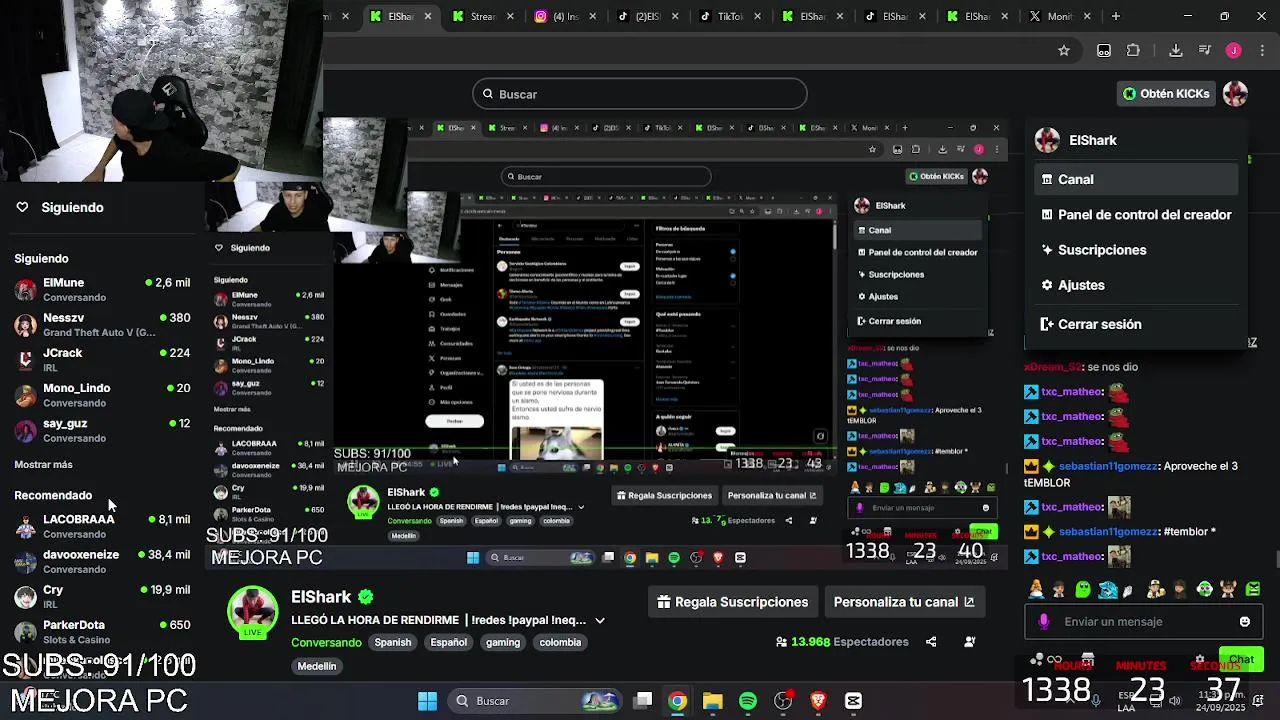Click the Kick Buscar search field
This screenshot has height=720, width=1280.
coord(640,94)
